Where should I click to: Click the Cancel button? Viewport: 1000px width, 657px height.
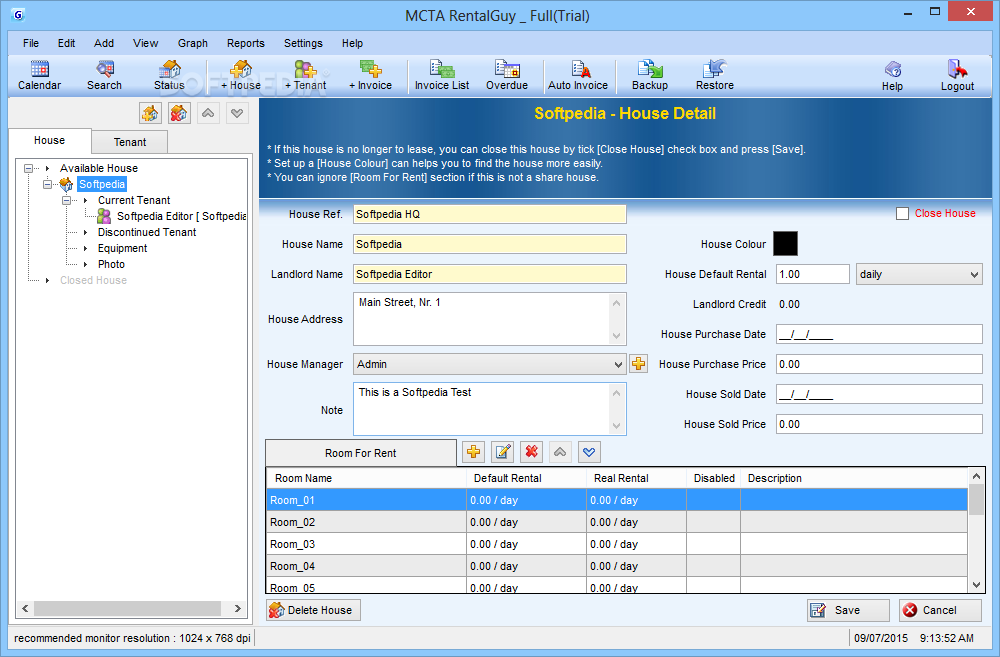pos(940,610)
